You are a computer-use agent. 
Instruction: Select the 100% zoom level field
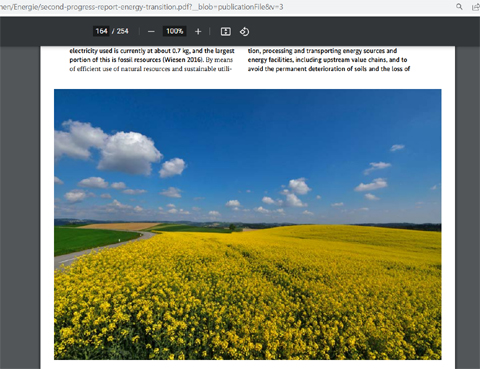tap(175, 31)
